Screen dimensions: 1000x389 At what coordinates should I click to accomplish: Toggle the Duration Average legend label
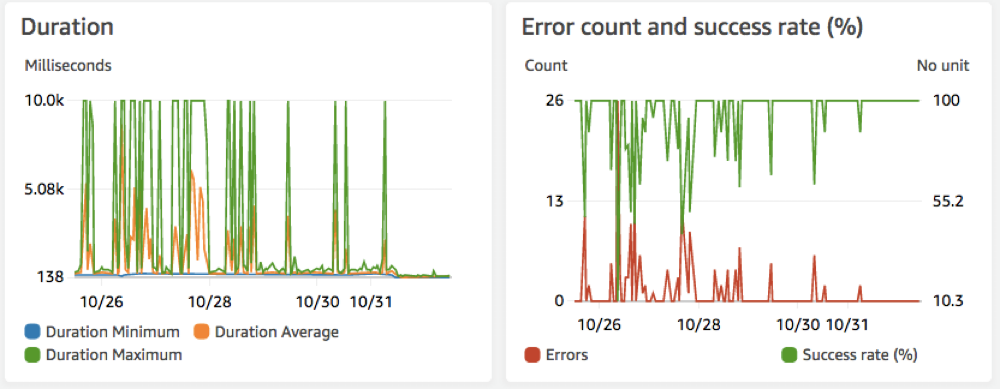[277, 332]
